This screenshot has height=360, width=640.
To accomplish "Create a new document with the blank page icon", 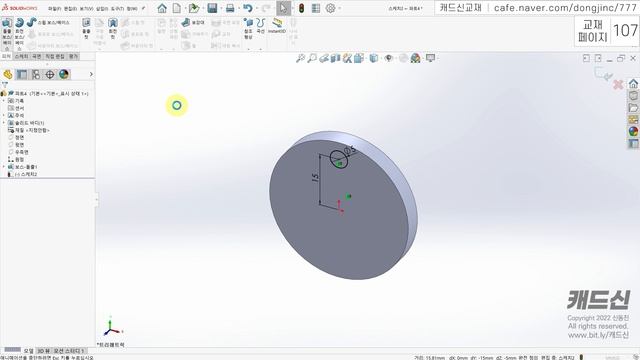I will click(177, 8).
